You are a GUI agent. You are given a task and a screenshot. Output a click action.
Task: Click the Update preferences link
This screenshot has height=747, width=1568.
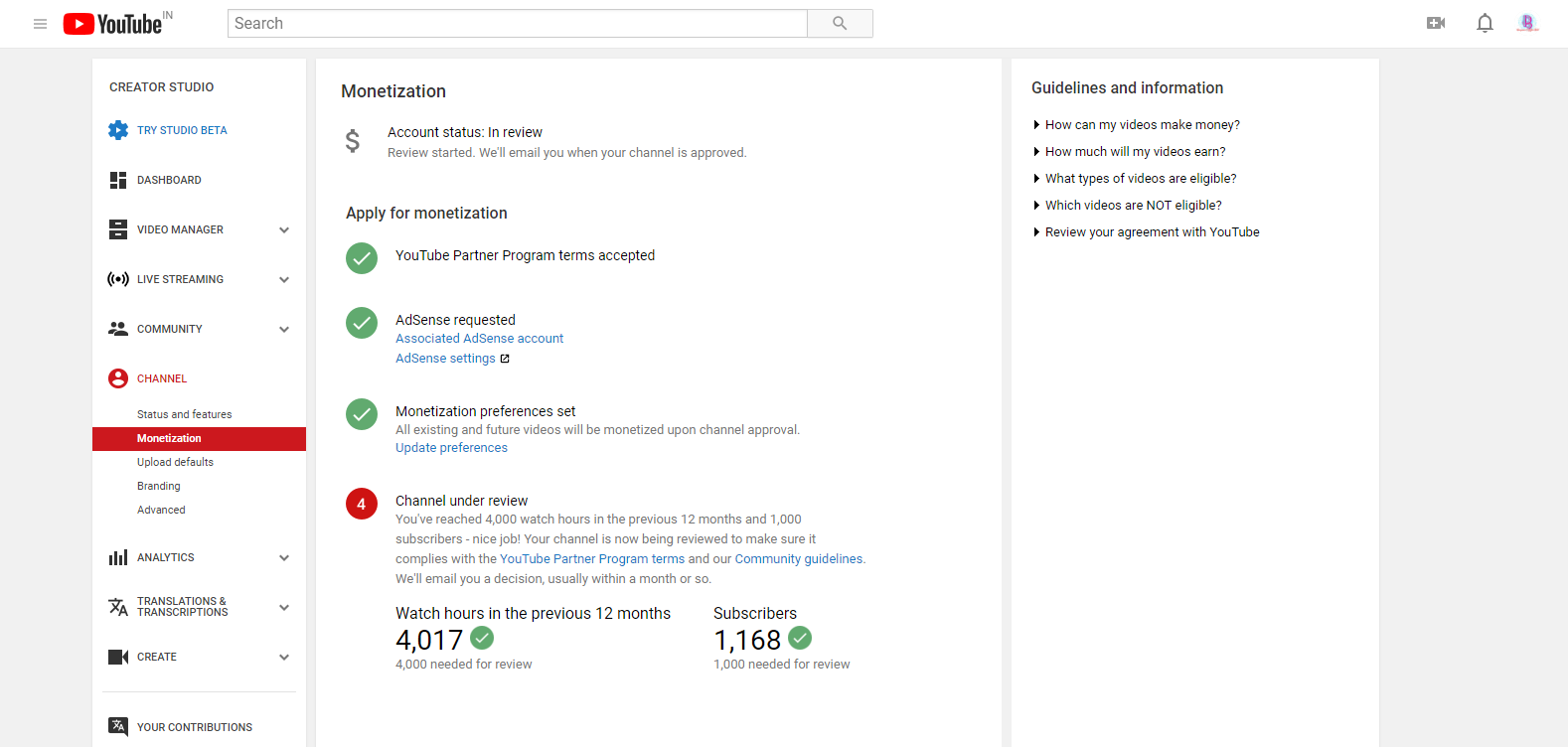tap(451, 448)
